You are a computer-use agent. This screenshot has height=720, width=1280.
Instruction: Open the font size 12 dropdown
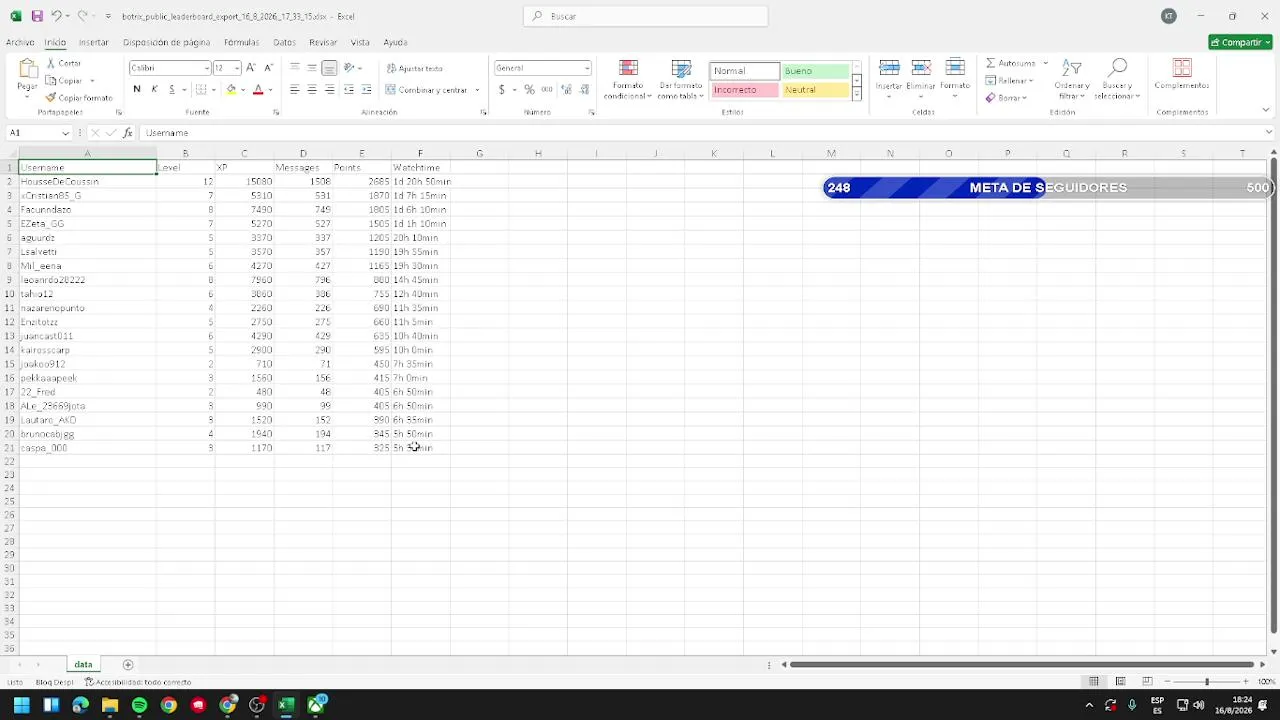(x=237, y=68)
